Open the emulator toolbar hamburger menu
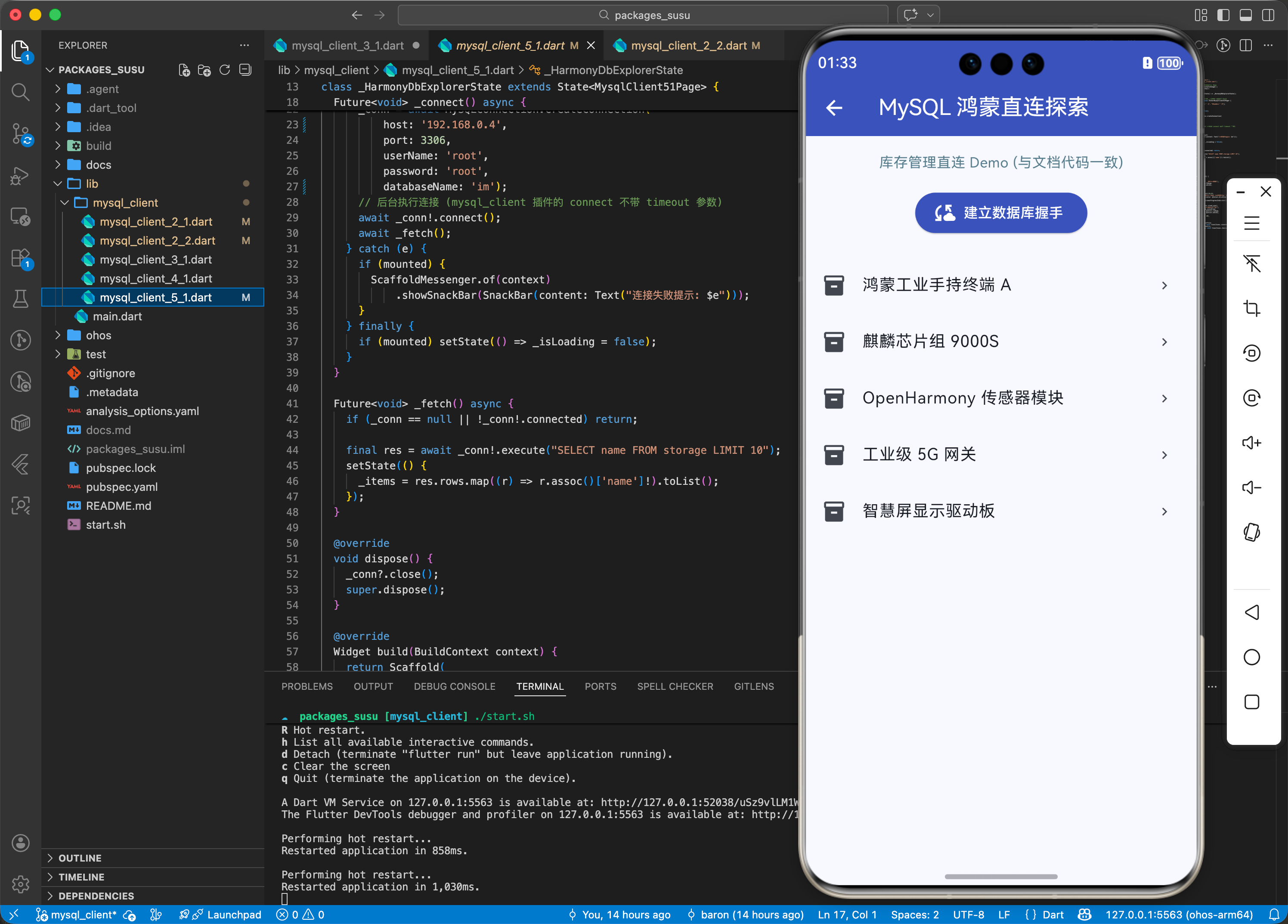Screen dimensions: 1288x924 [1252, 223]
